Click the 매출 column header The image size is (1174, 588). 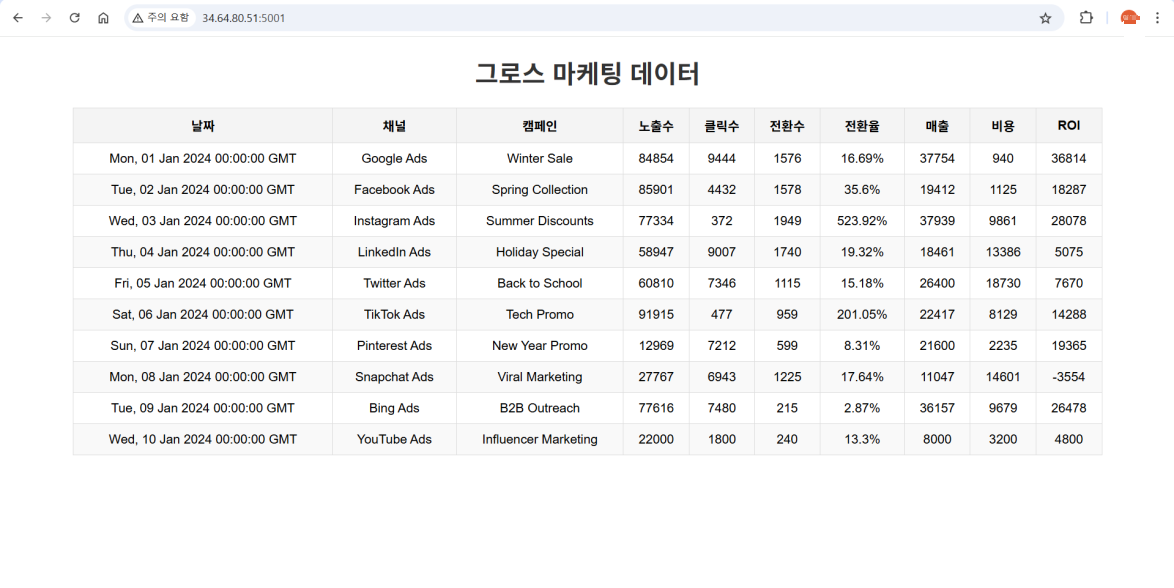pyautogui.click(x=937, y=126)
